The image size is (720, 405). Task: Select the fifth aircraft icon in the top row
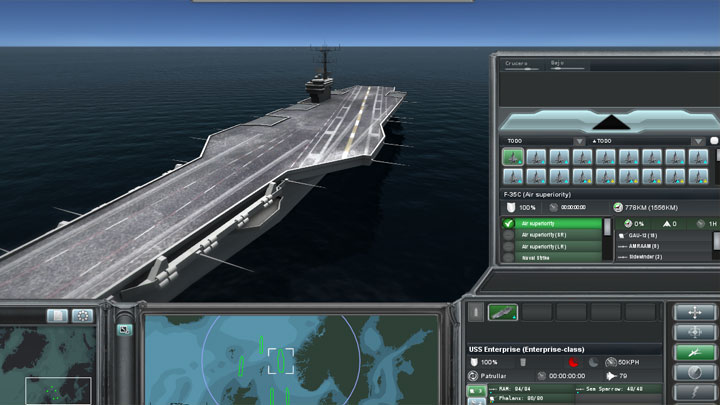coord(606,157)
